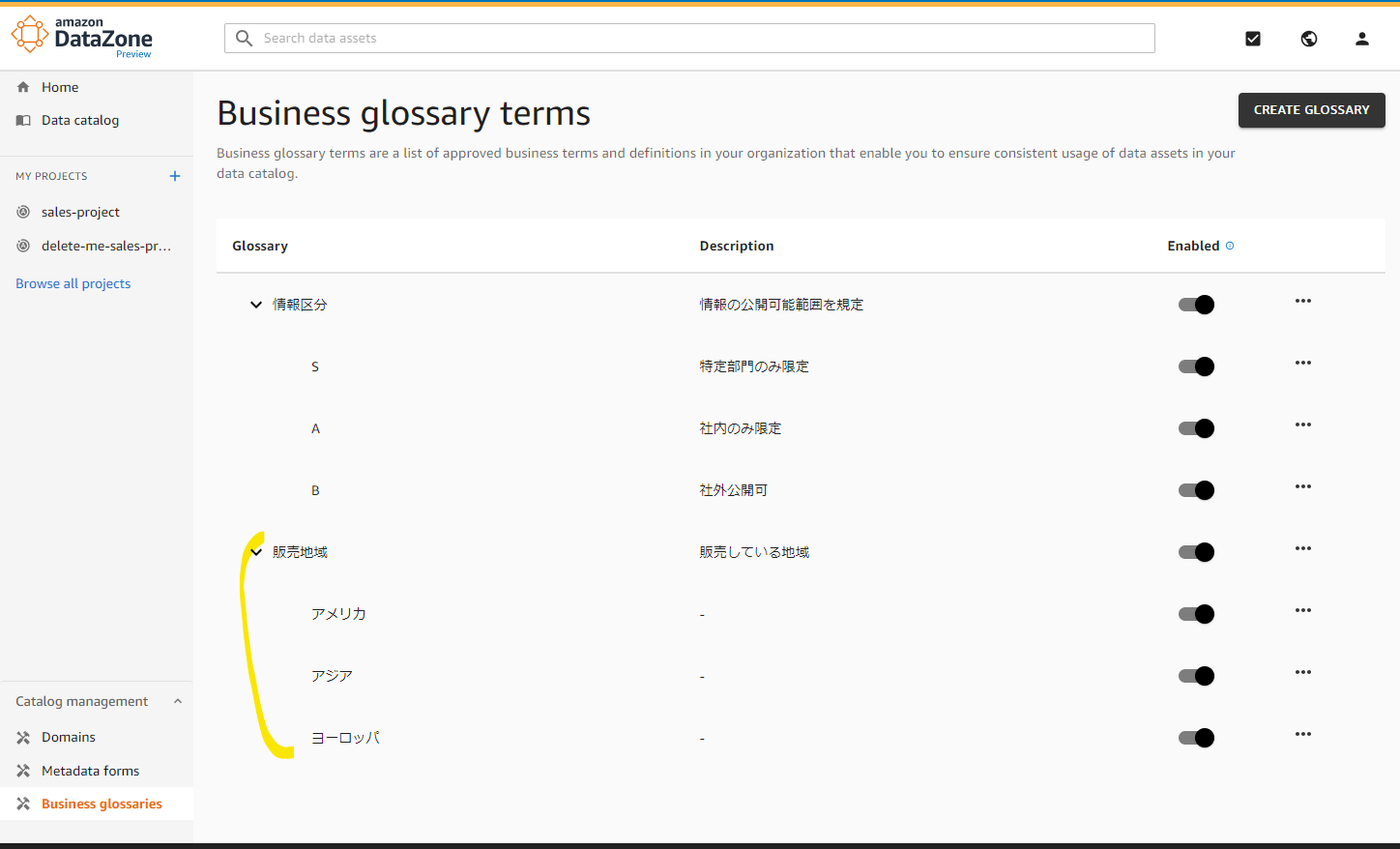
Task: Open more options for 情報区分 row
Action: tap(1303, 301)
